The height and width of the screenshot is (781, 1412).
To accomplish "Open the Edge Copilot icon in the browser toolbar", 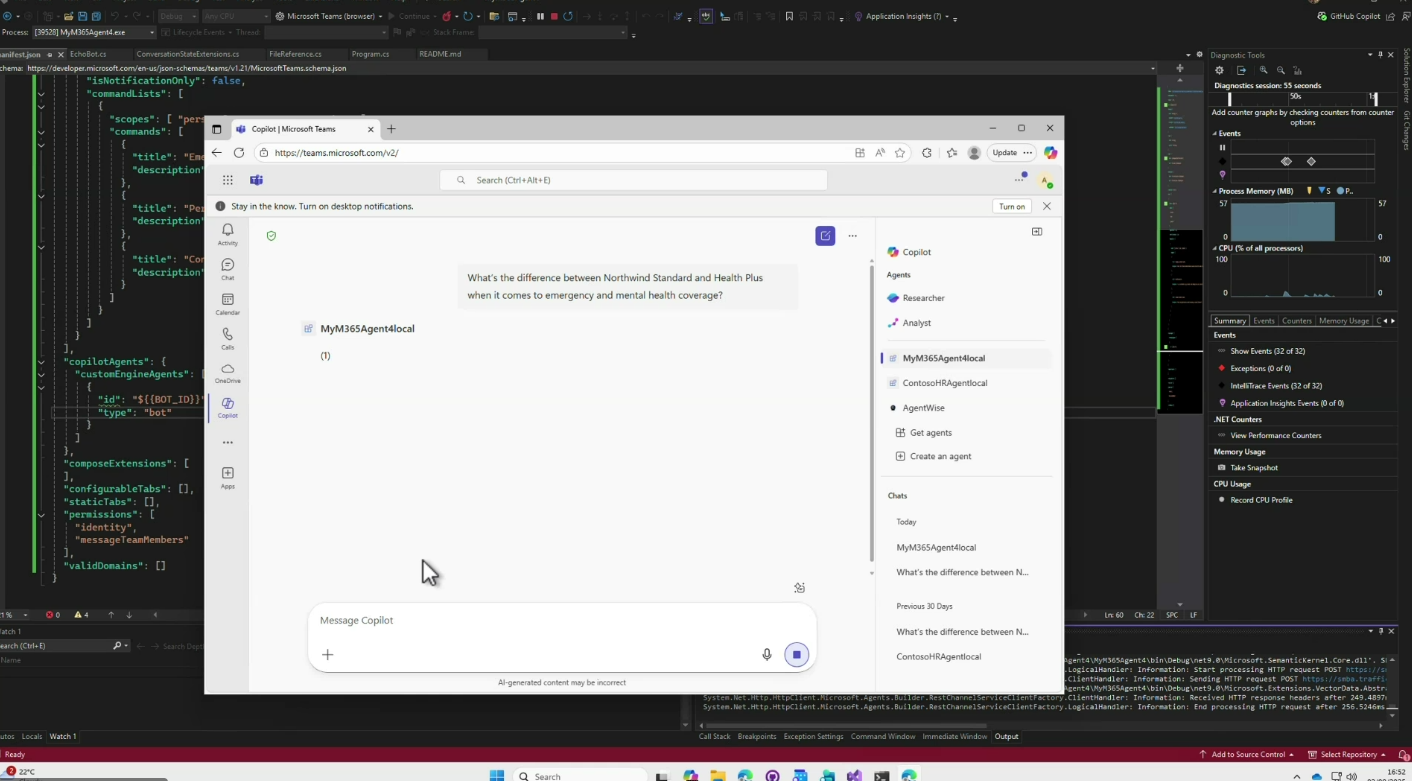I will 1050,153.
